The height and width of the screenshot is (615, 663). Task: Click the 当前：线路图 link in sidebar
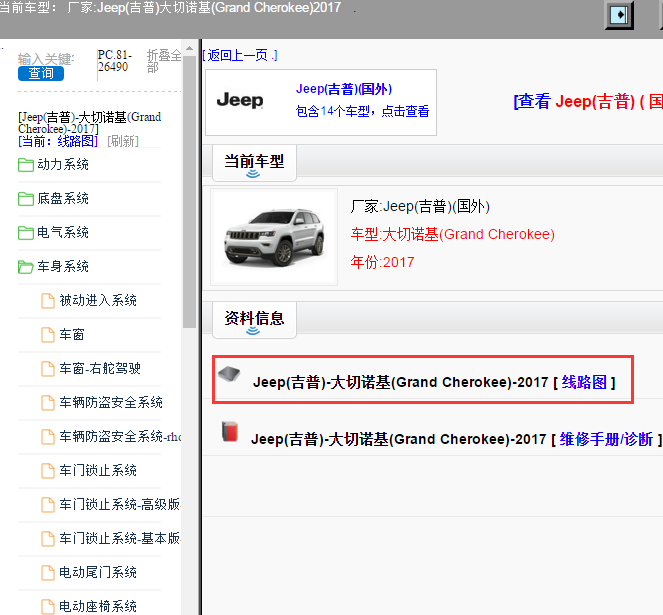click(x=58, y=141)
